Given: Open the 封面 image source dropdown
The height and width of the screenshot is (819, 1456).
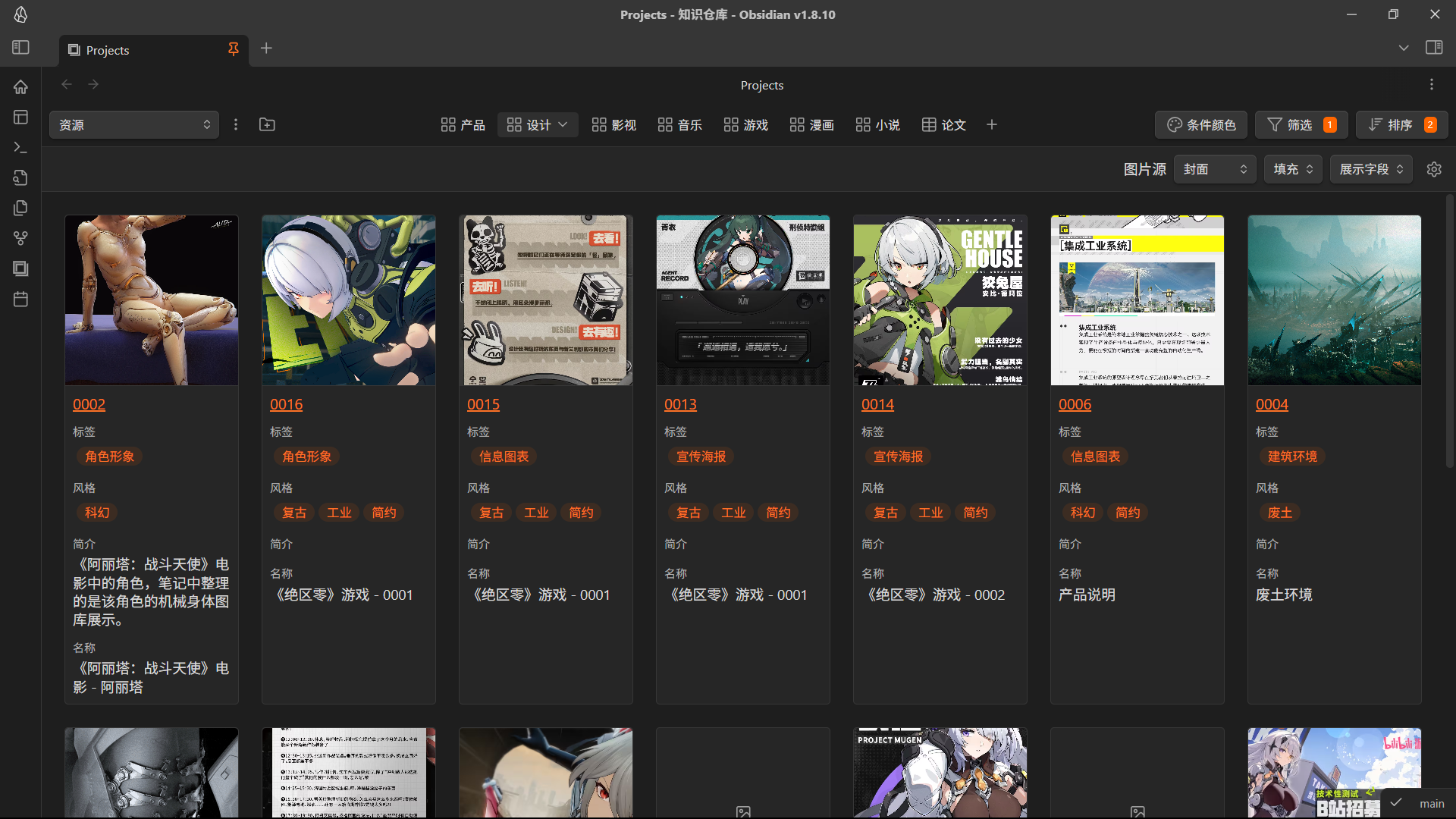Looking at the screenshot, I should 1214,169.
